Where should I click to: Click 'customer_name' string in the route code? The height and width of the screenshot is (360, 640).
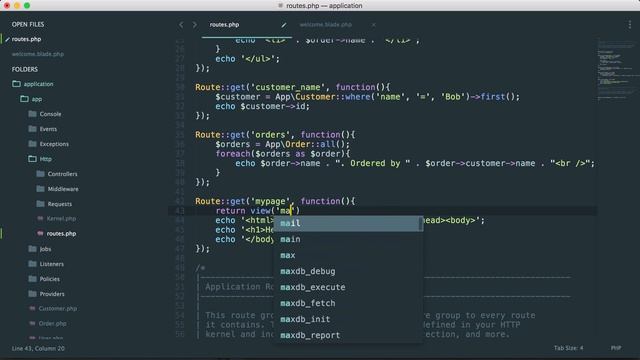click(x=288, y=87)
